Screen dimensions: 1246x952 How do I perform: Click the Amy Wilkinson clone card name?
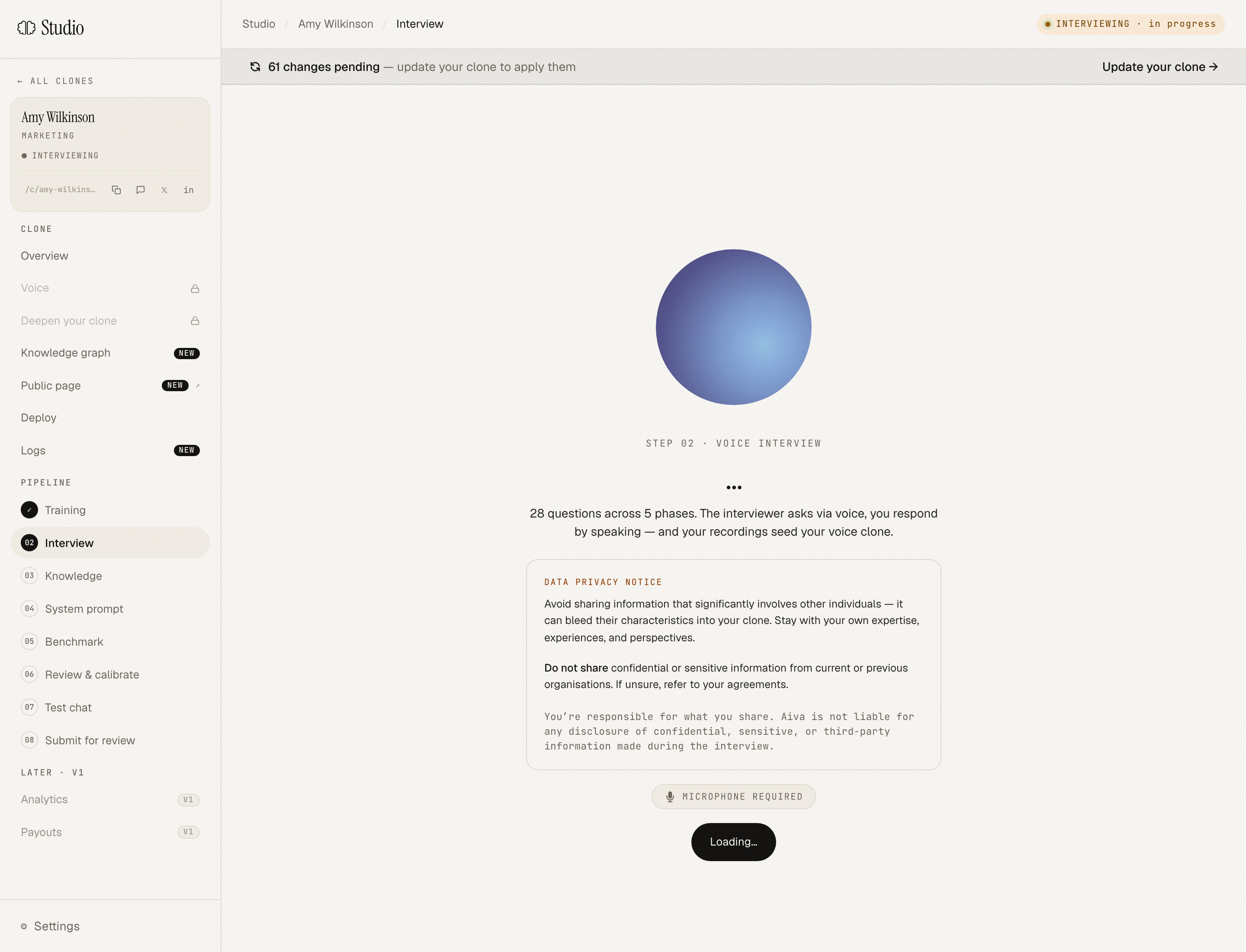[x=58, y=117]
